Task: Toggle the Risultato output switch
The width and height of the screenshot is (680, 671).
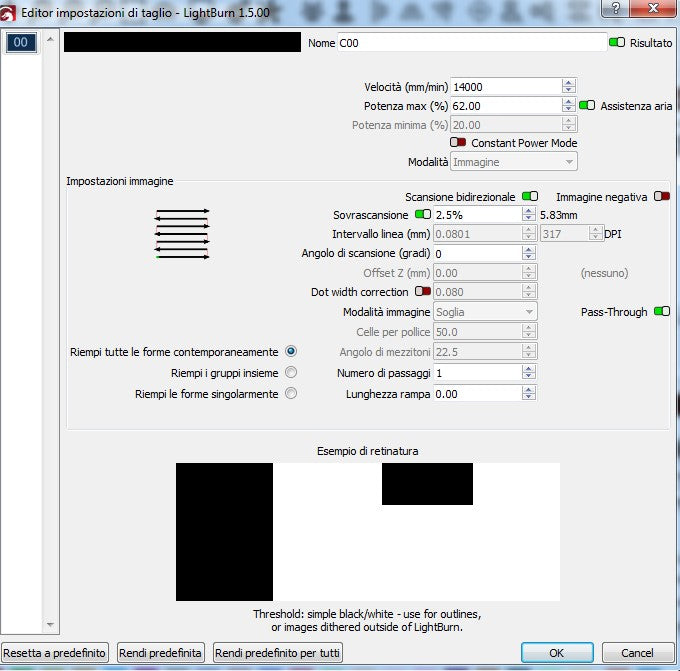Action: 617,43
